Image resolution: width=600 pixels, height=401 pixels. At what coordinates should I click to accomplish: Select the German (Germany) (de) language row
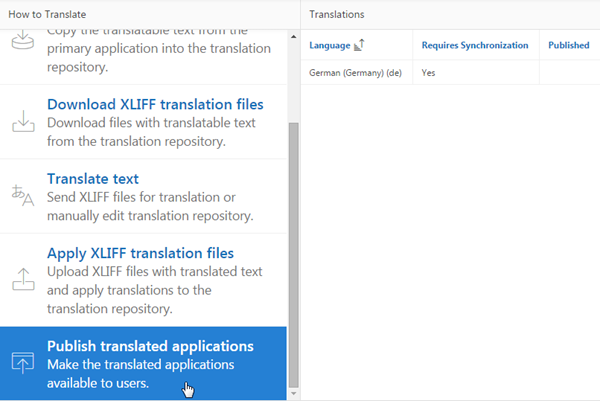[x=355, y=73]
